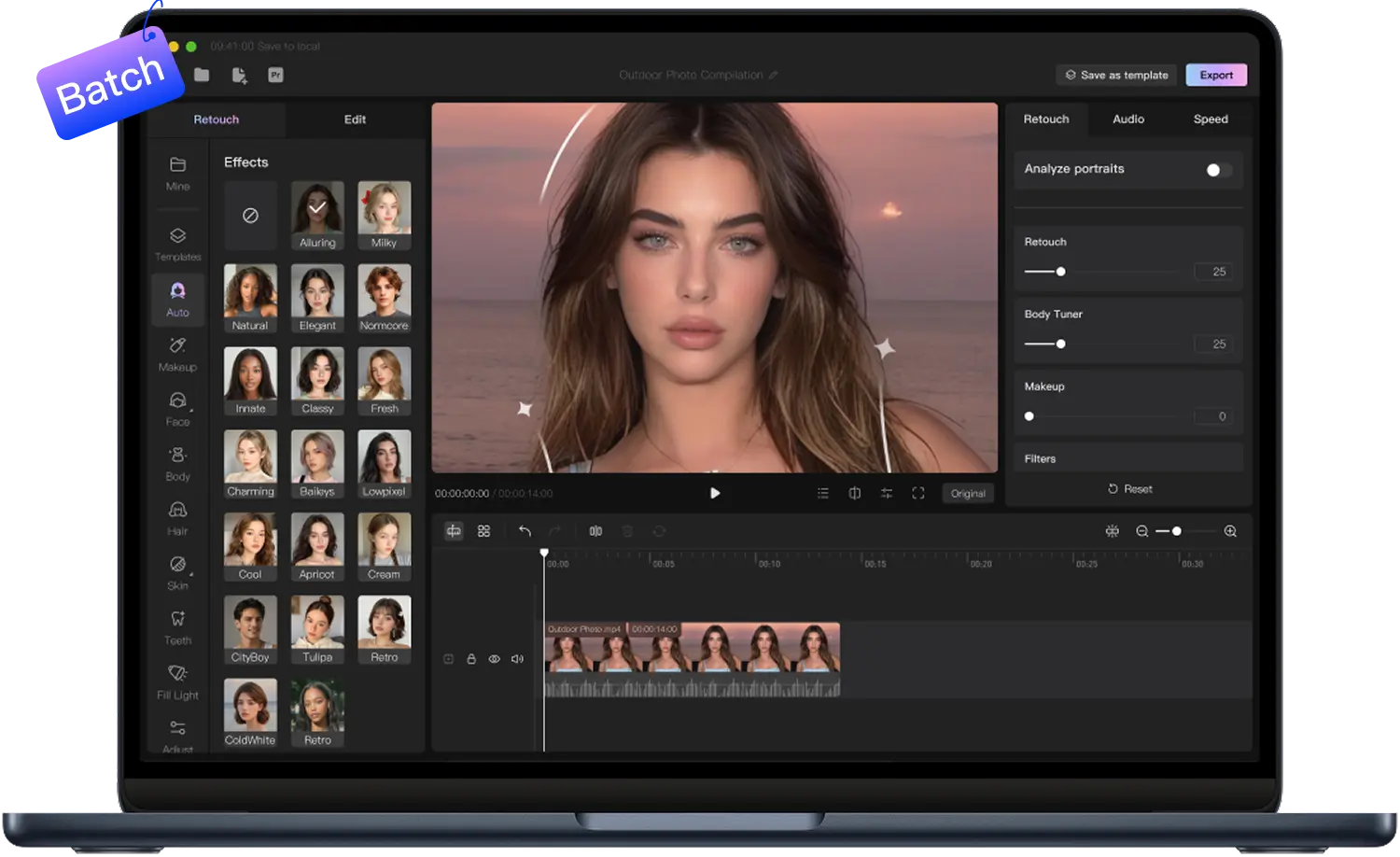The image size is (1400, 857).
Task: Mute the video track audio
Action: click(x=517, y=659)
